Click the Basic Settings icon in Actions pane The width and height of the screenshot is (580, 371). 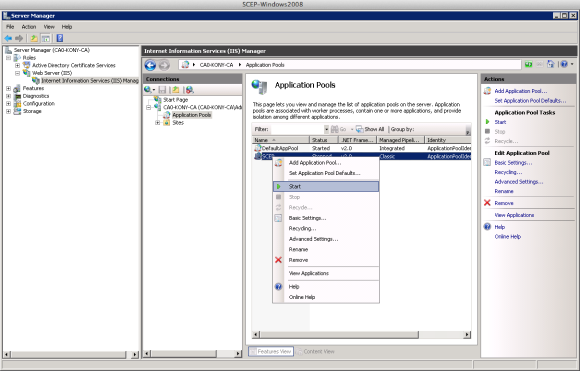click(487, 162)
